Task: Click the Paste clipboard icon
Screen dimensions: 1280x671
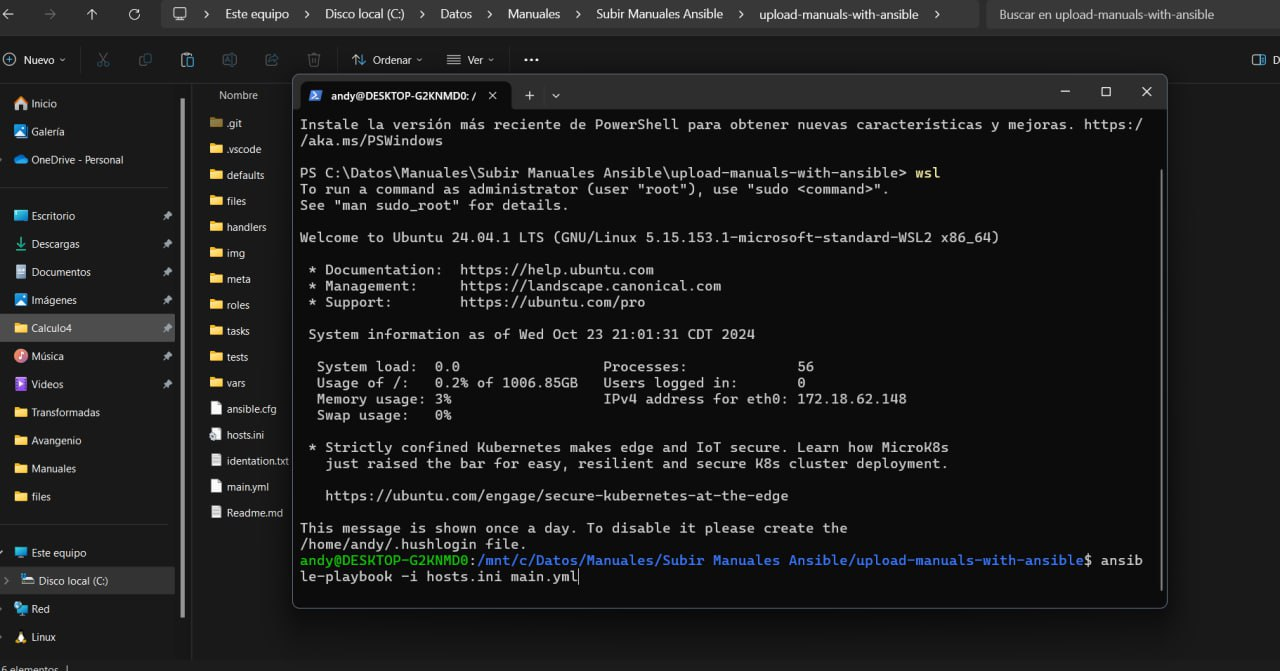Action: pyautogui.click(x=187, y=60)
